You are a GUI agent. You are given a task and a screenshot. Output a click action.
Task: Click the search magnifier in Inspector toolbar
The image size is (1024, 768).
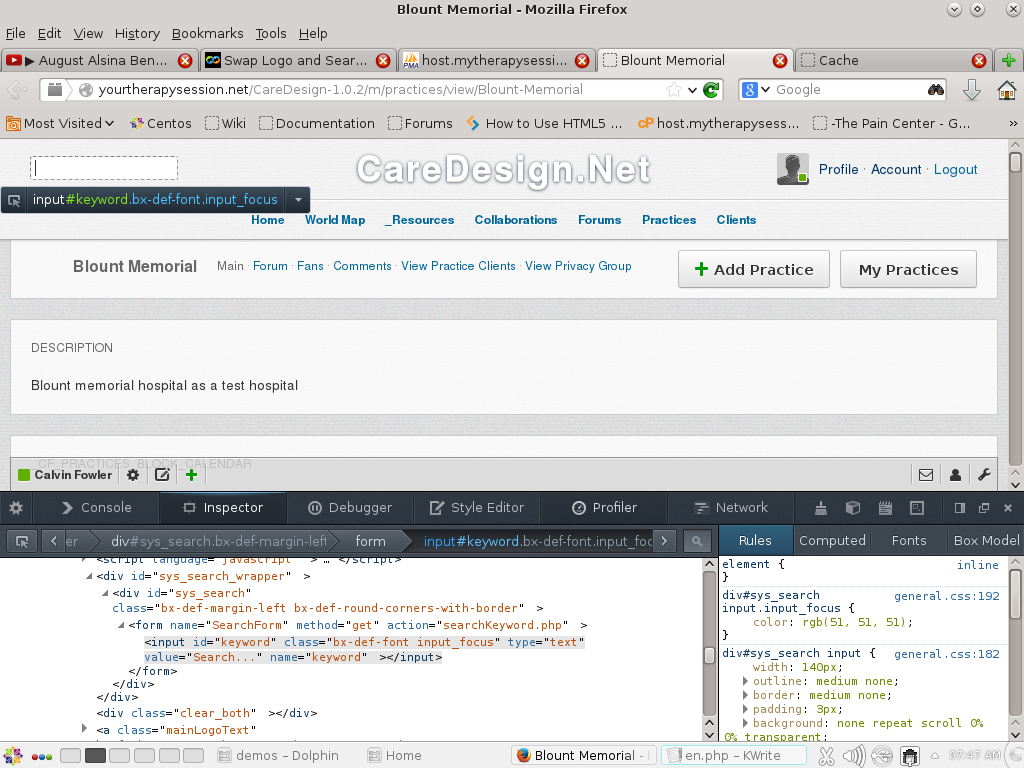tap(696, 541)
